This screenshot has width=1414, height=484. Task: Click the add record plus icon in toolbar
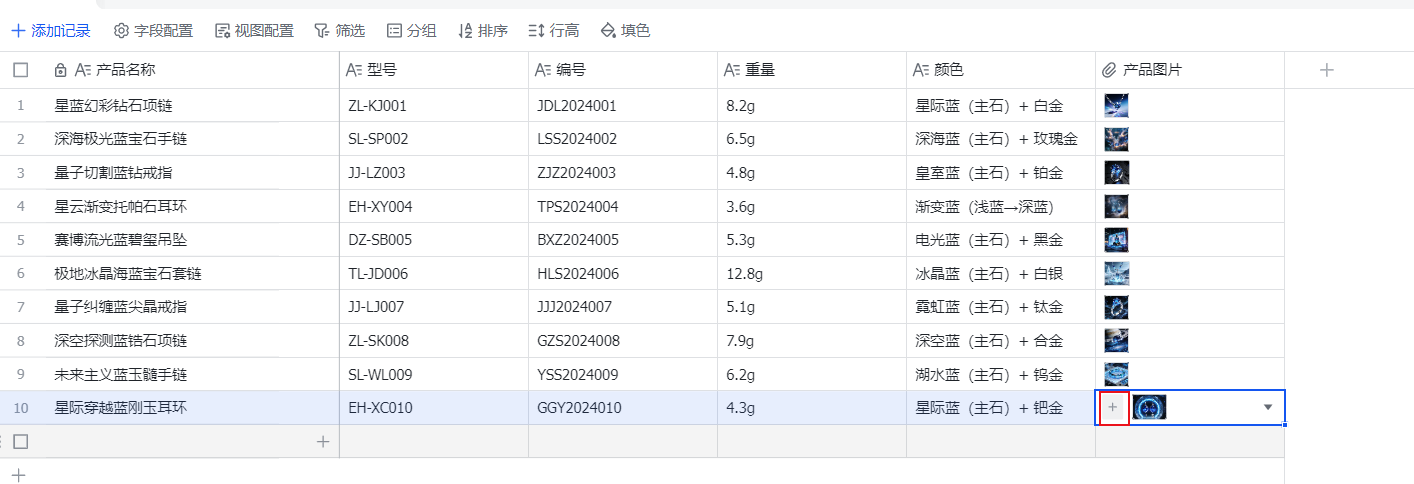18,31
